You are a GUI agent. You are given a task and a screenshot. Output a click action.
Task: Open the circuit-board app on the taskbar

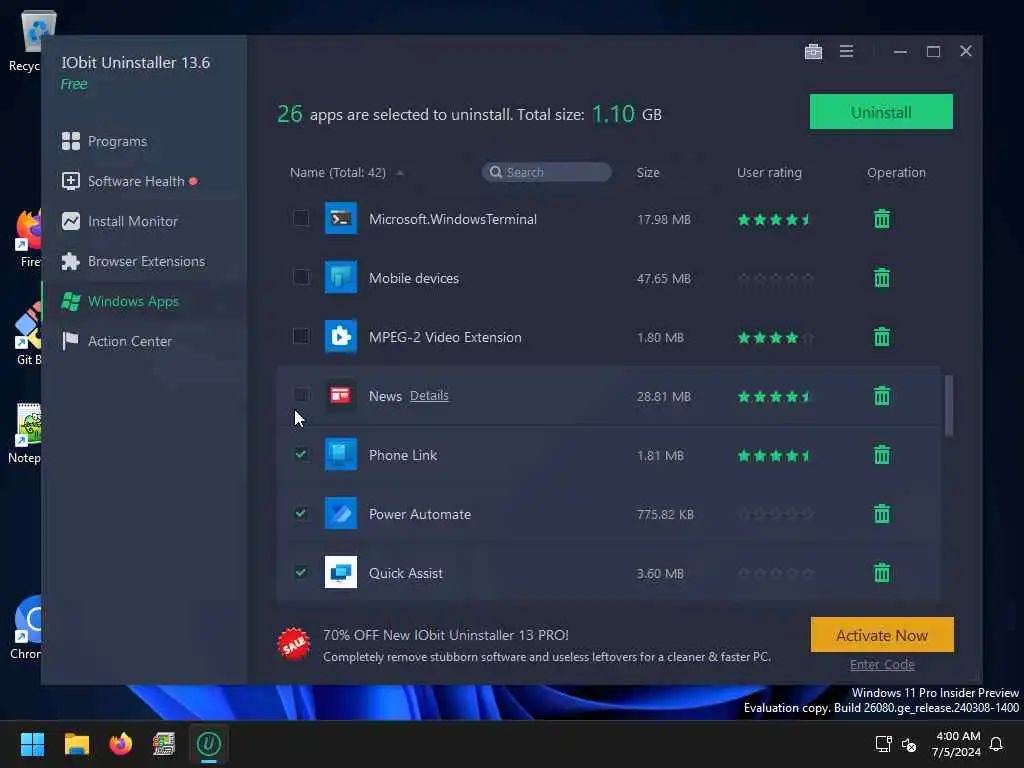[164, 744]
